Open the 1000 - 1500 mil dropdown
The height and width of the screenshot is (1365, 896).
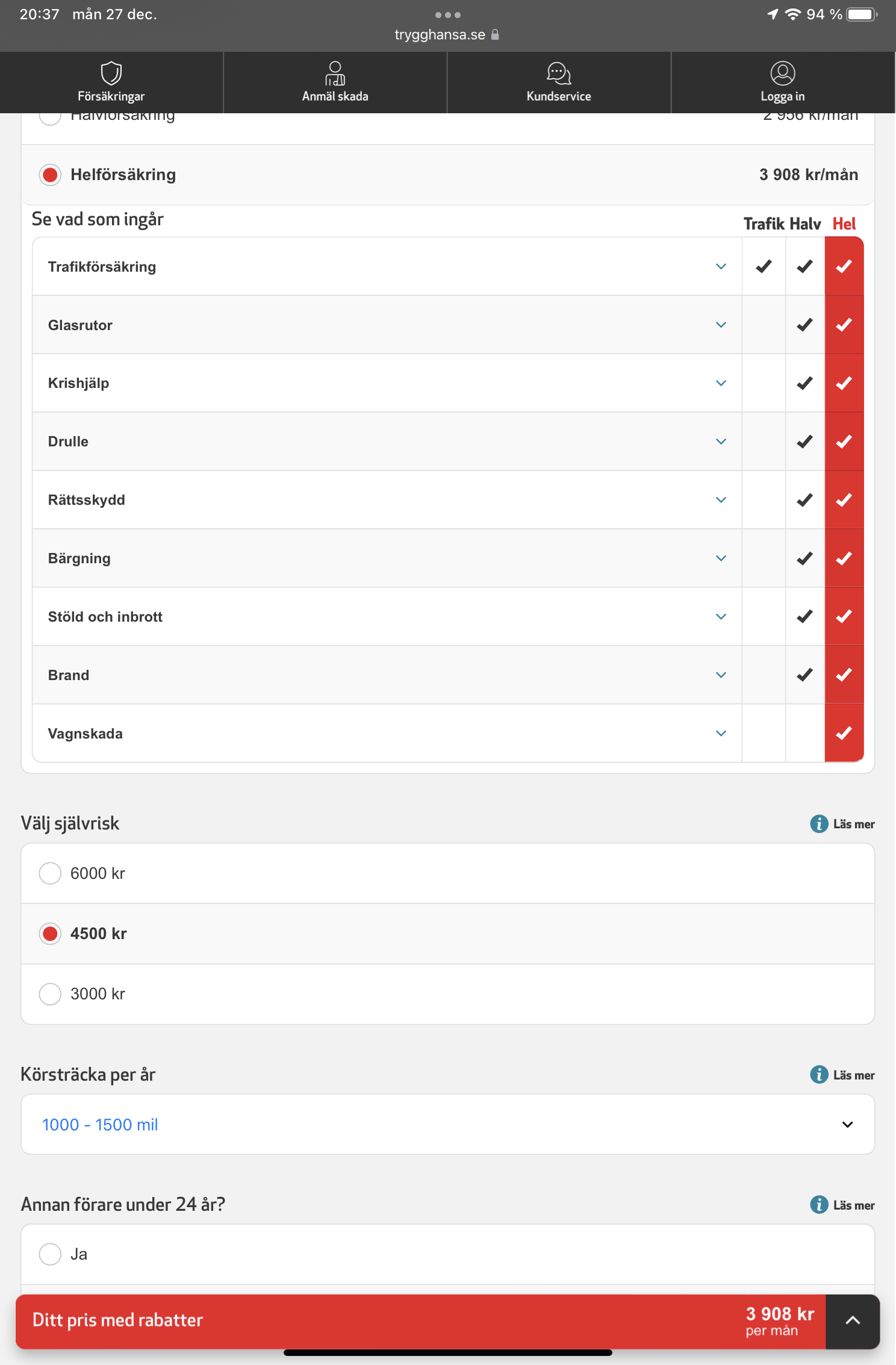[x=448, y=1125]
